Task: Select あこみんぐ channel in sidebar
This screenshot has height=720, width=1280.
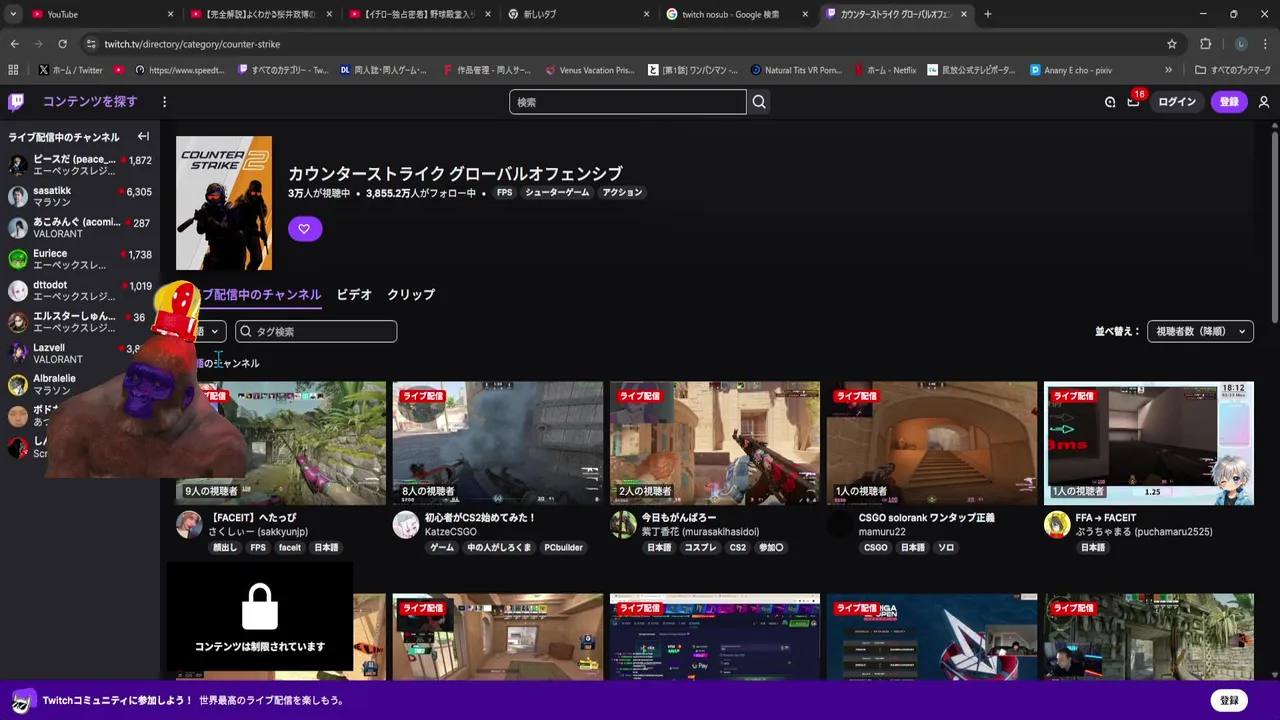Action: point(80,227)
